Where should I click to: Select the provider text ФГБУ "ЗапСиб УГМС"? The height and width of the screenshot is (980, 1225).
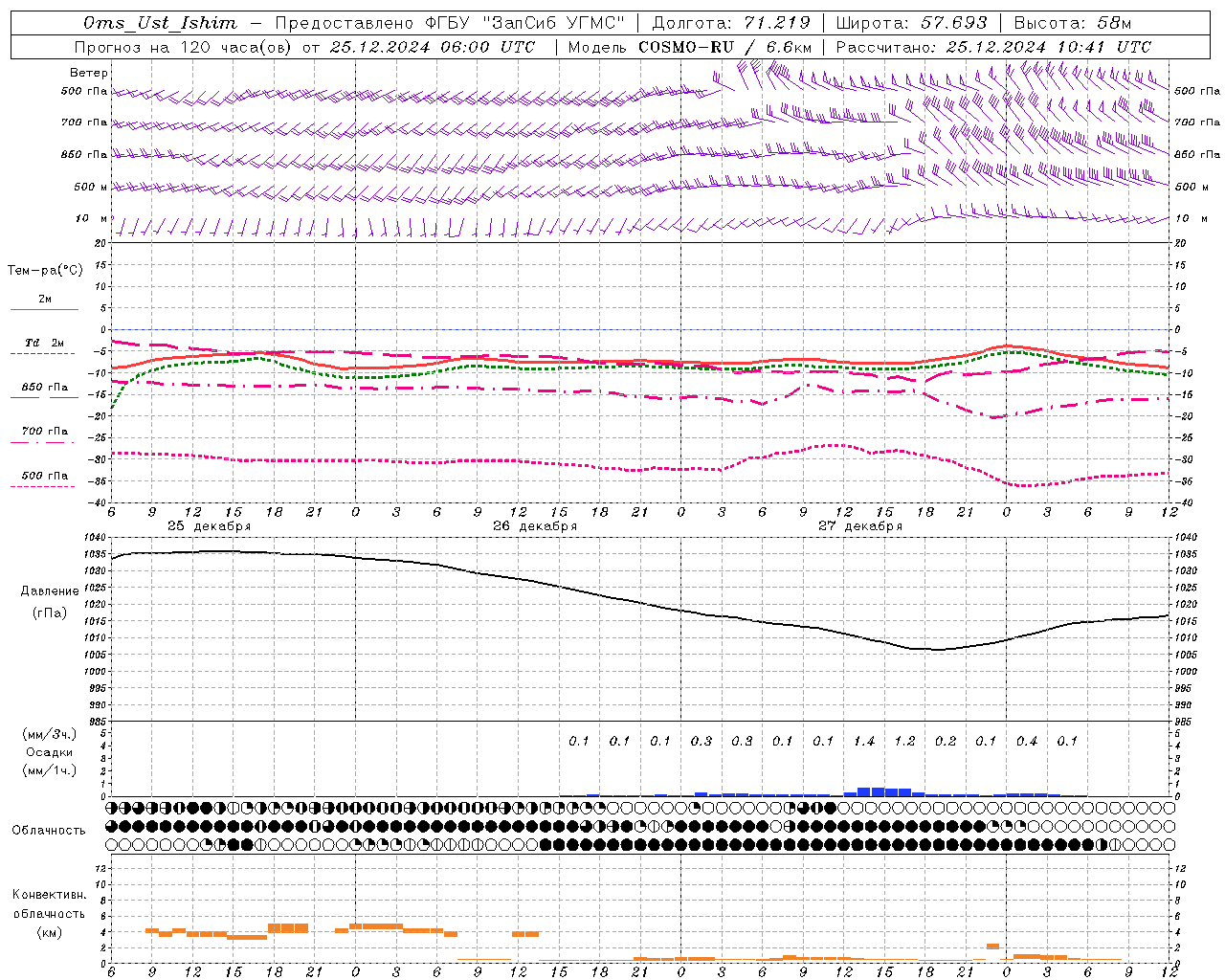click(x=524, y=23)
